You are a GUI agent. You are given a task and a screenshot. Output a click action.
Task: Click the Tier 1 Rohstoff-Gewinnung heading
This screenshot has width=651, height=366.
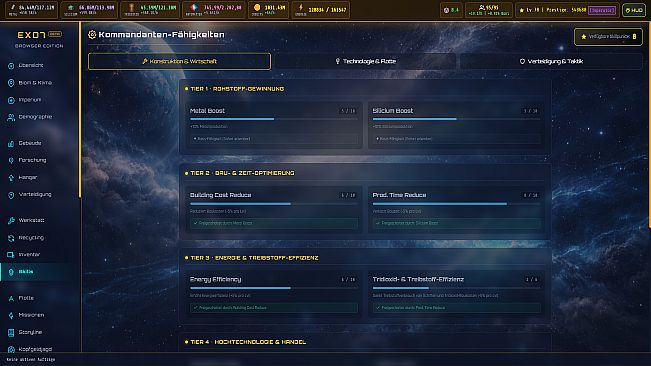tap(237, 89)
